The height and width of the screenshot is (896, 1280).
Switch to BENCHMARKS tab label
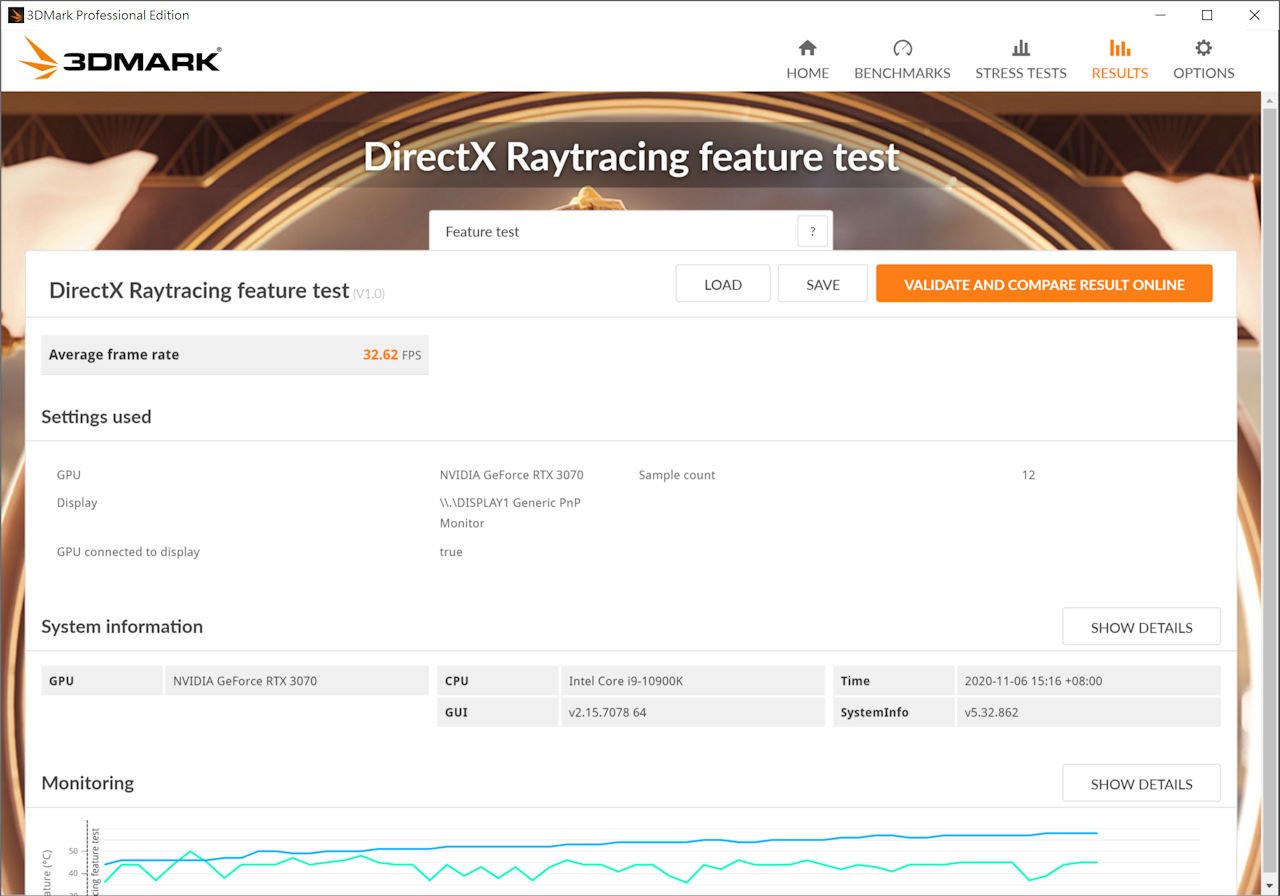pyautogui.click(x=902, y=73)
